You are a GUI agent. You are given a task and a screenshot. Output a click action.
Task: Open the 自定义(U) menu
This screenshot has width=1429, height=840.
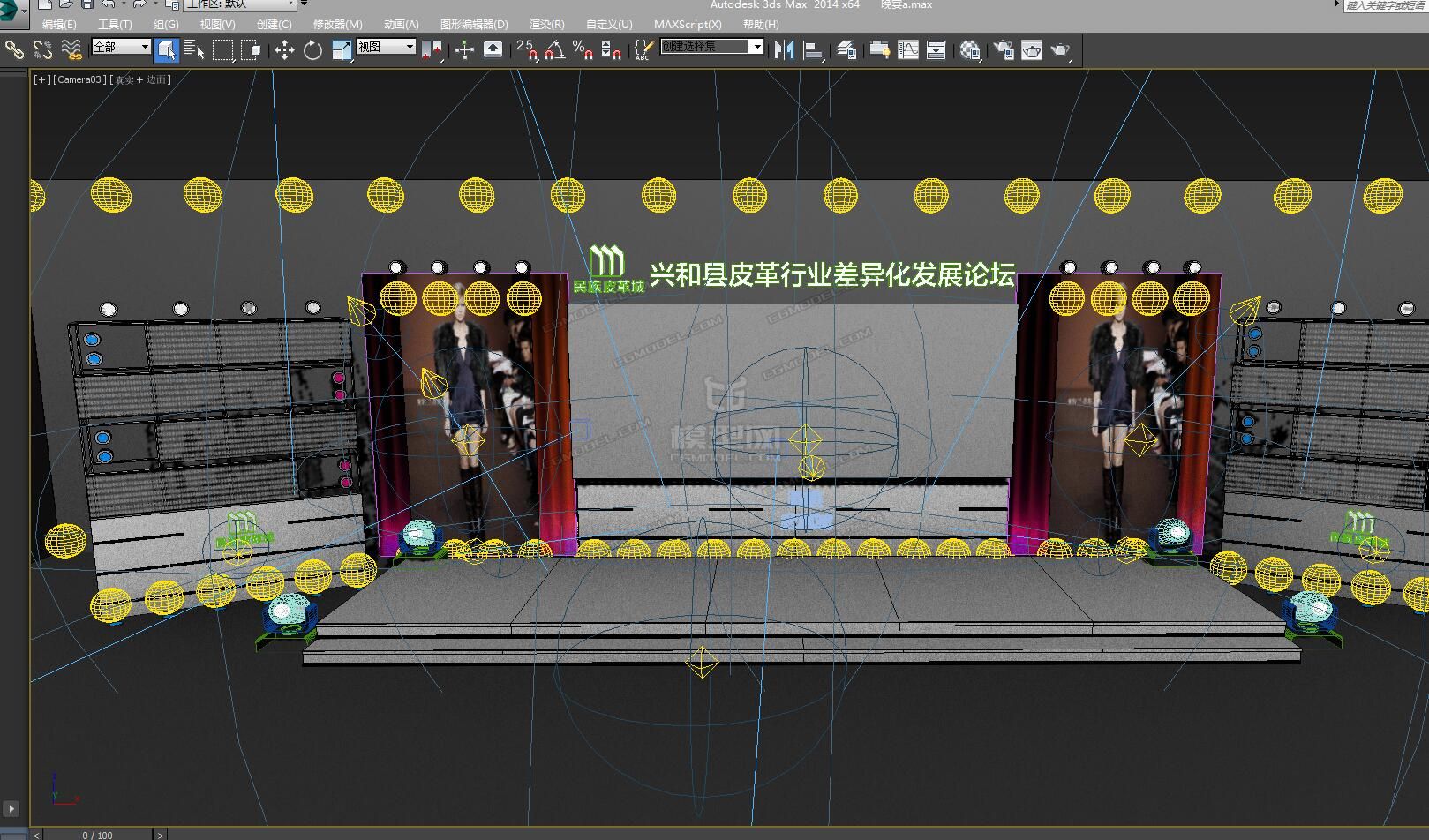click(x=609, y=25)
